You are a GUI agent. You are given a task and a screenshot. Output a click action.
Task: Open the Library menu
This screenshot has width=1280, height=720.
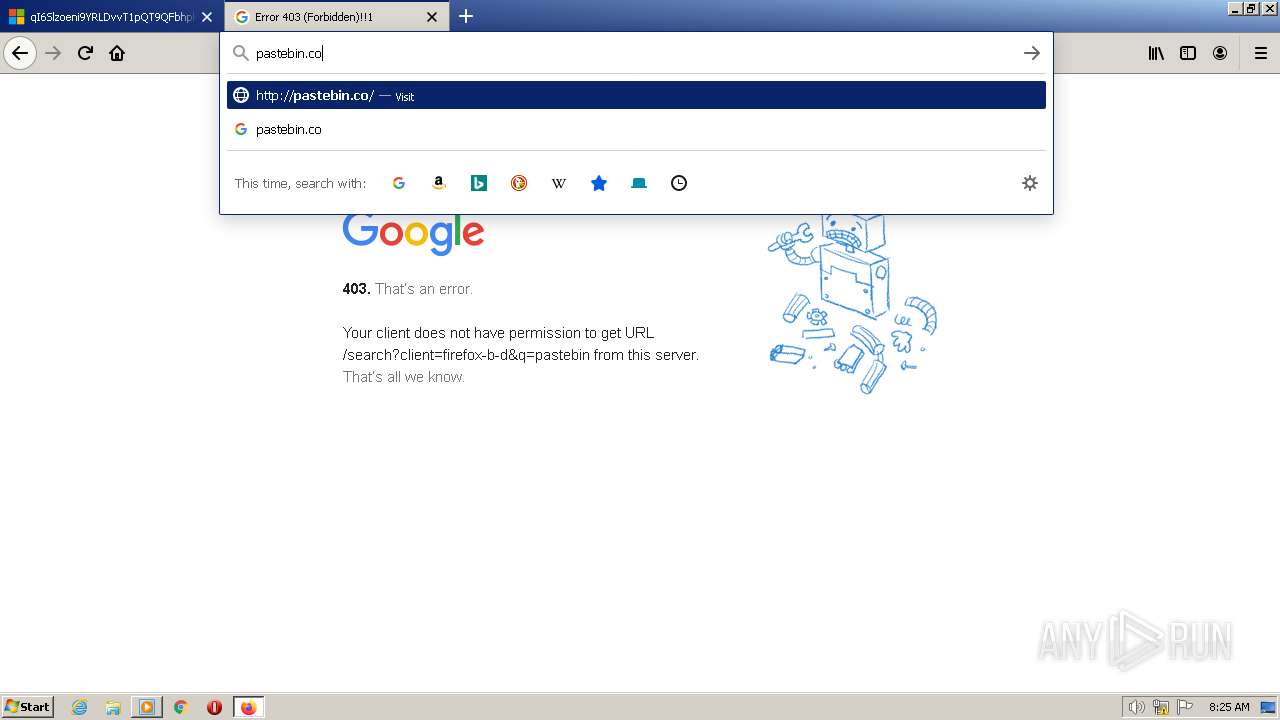[1156, 53]
